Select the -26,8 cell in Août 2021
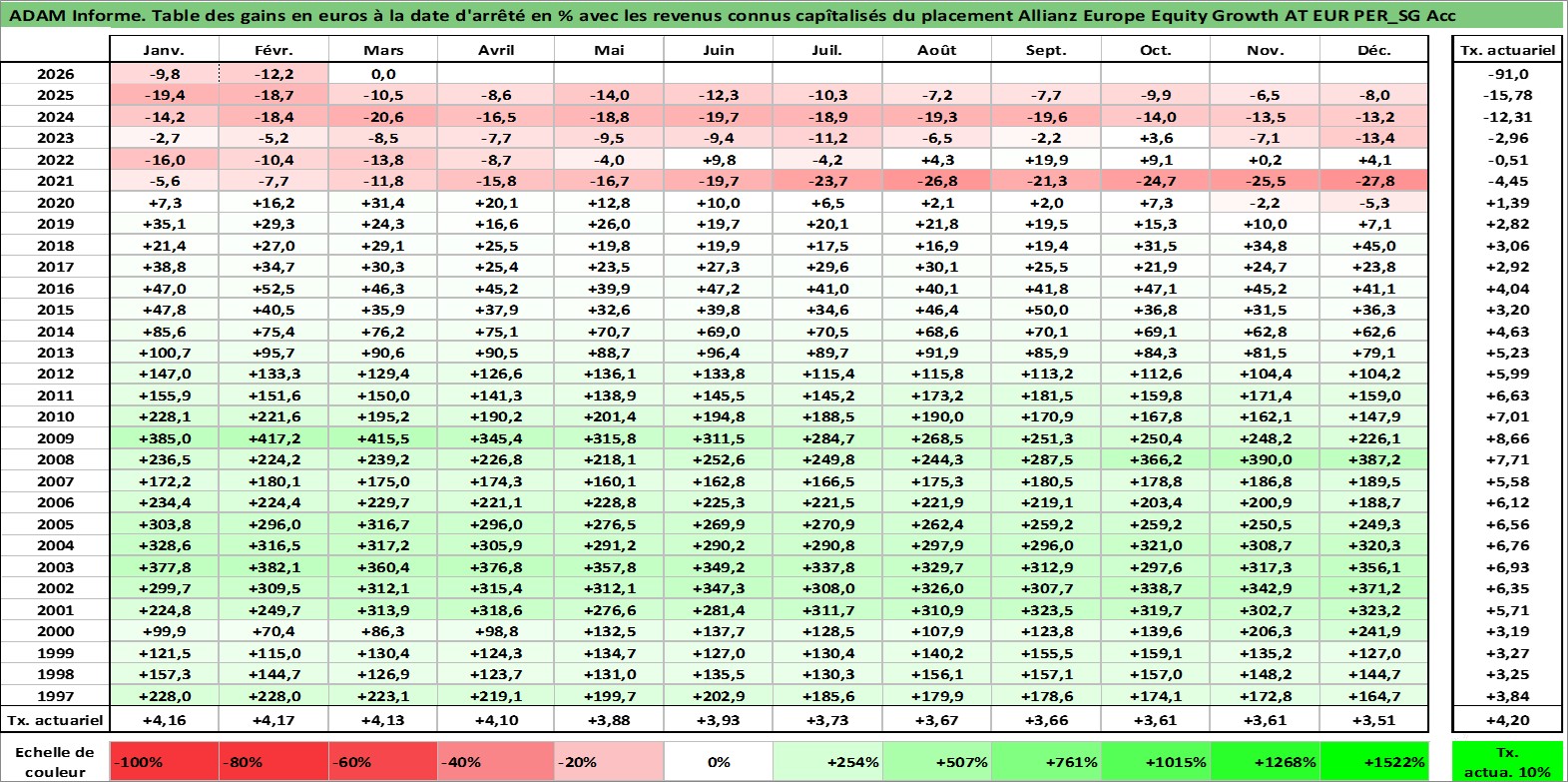 (x=937, y=181)
